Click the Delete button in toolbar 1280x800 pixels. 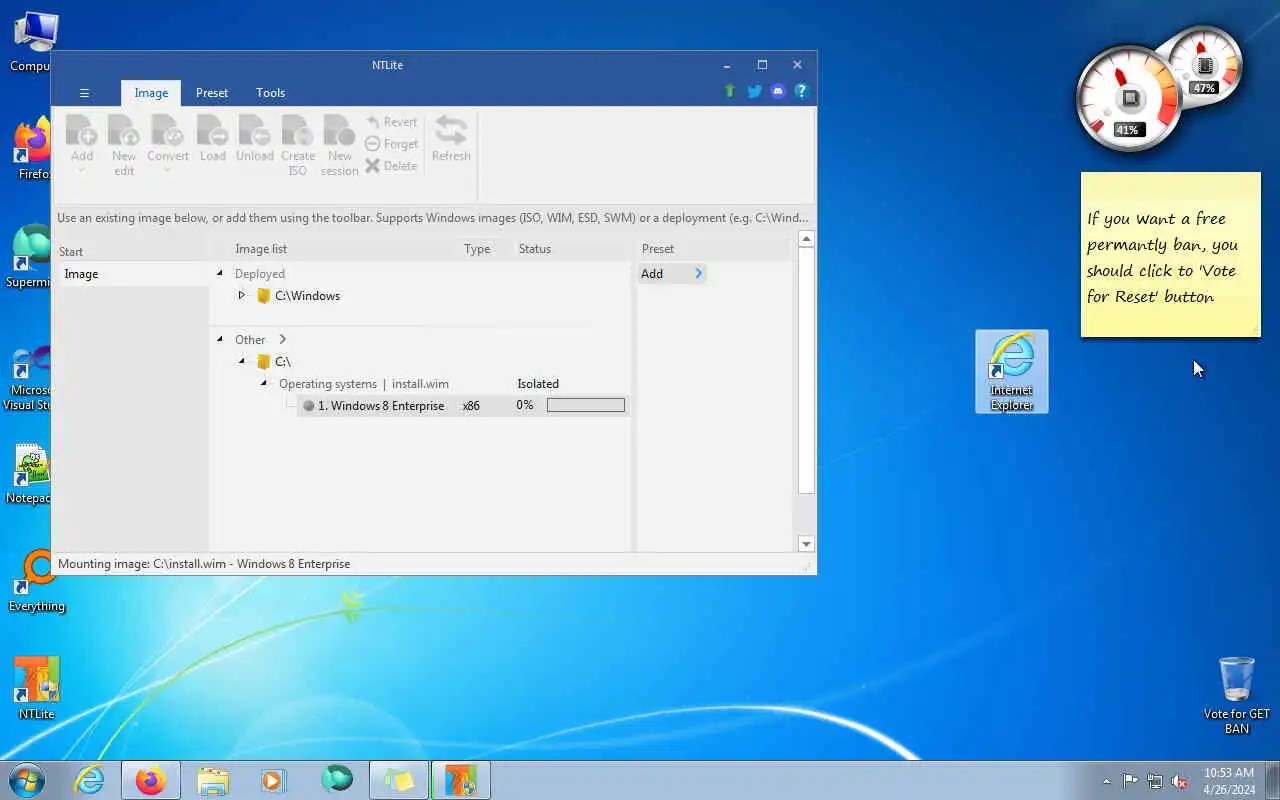click(x=391, y=166)
